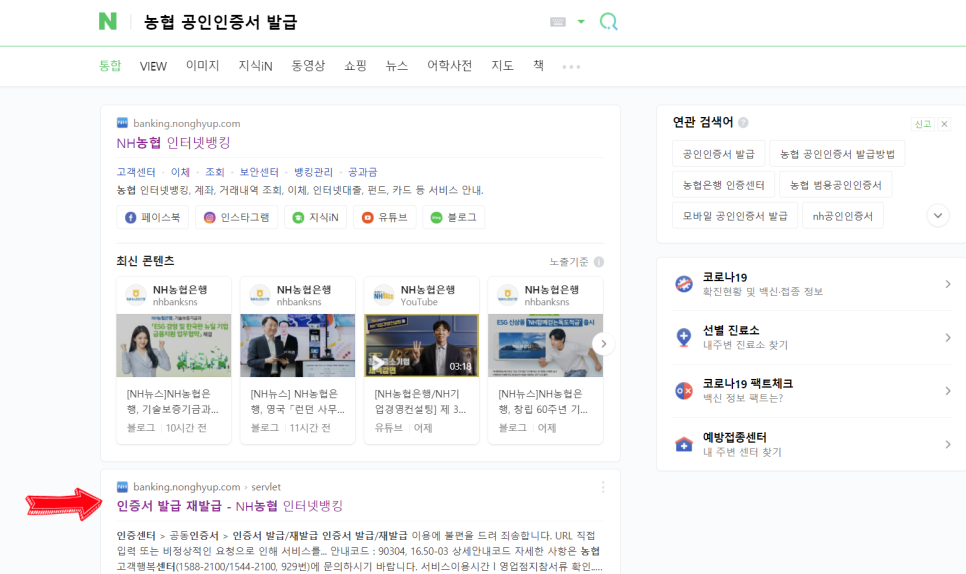This screenshot has height=574, width=966.
Task: Click the 인스타그램 button
Action: coord(237,217)
